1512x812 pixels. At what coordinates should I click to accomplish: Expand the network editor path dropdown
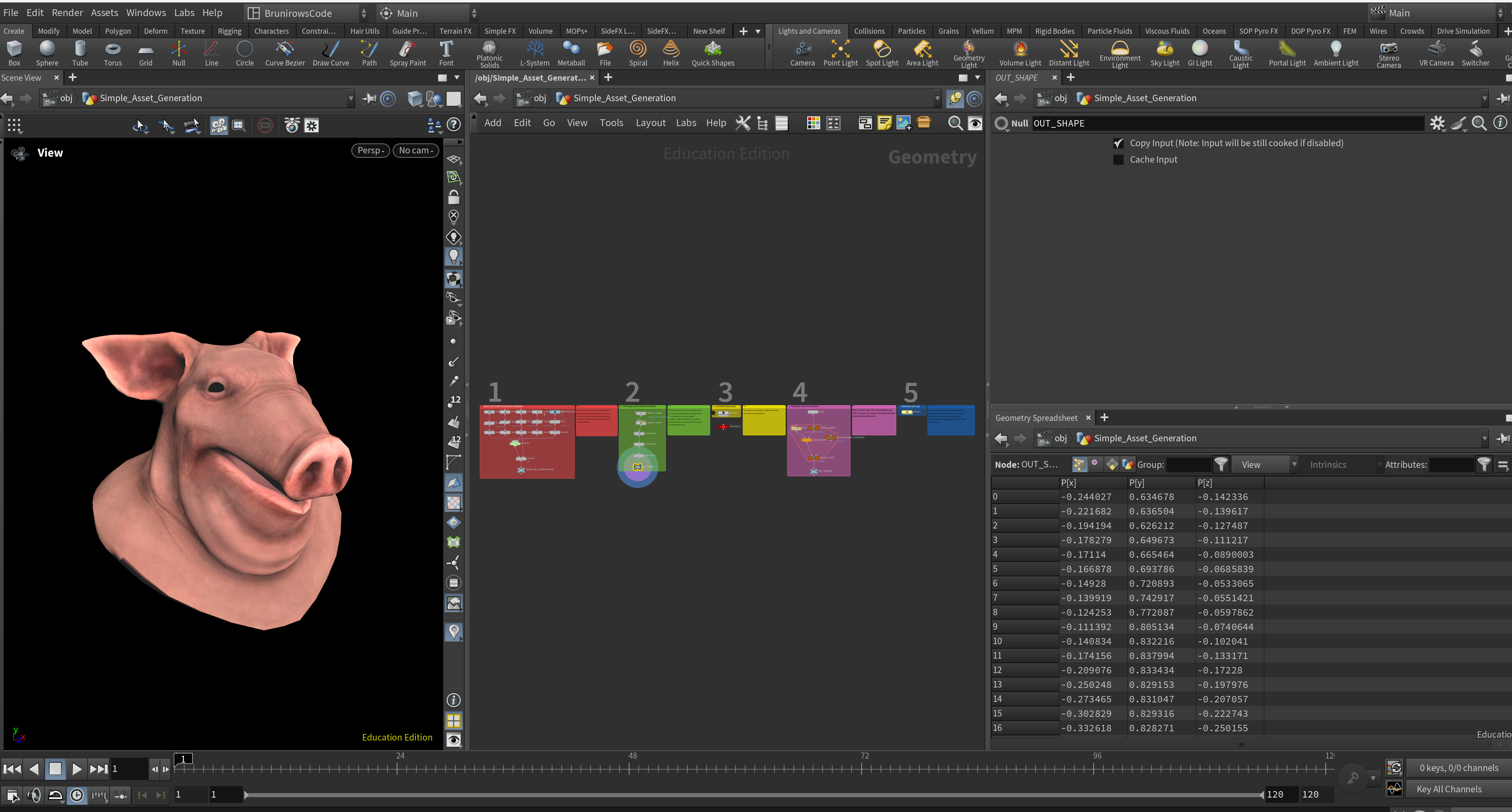click(x=937, y=98)
